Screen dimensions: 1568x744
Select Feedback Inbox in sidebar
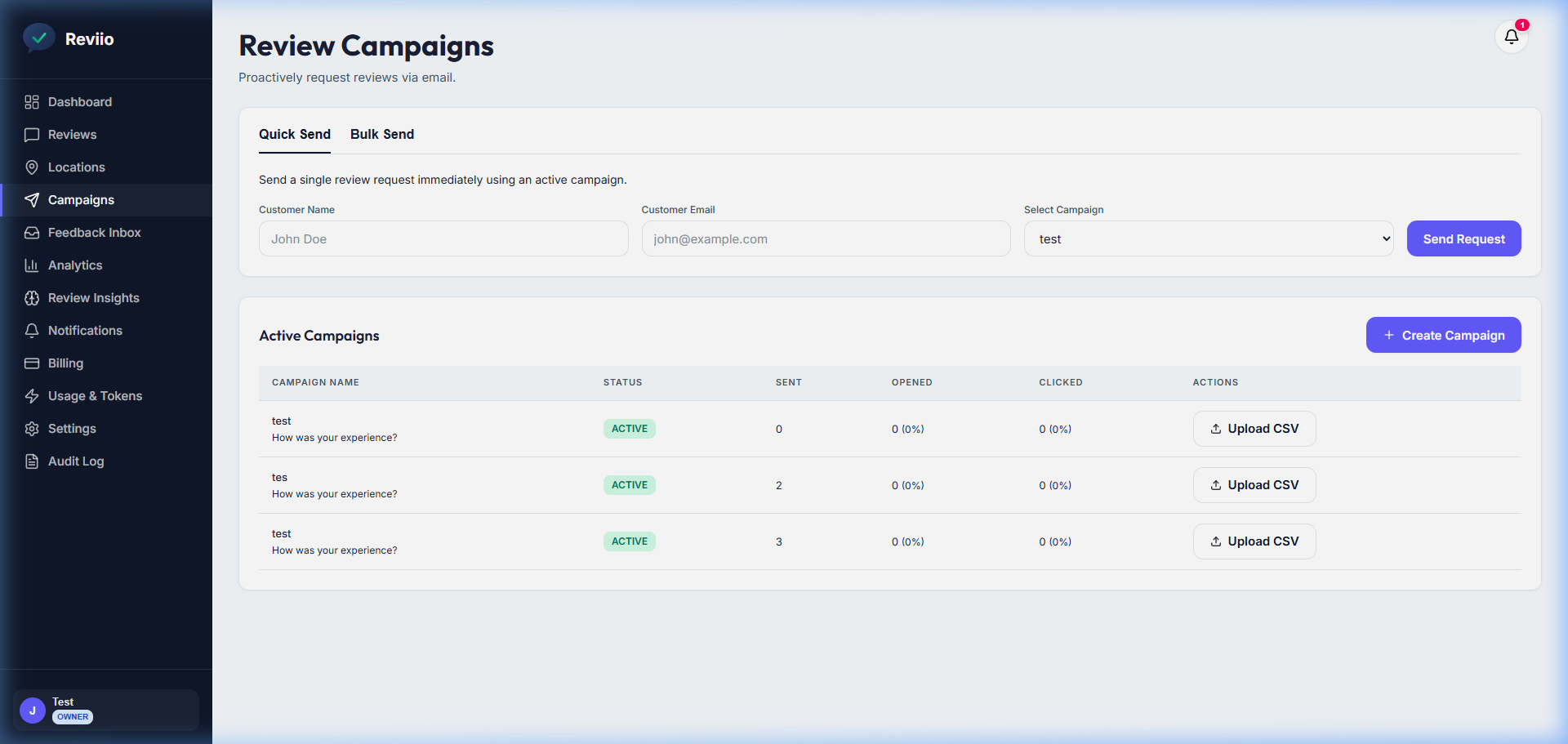pos(106,233)
